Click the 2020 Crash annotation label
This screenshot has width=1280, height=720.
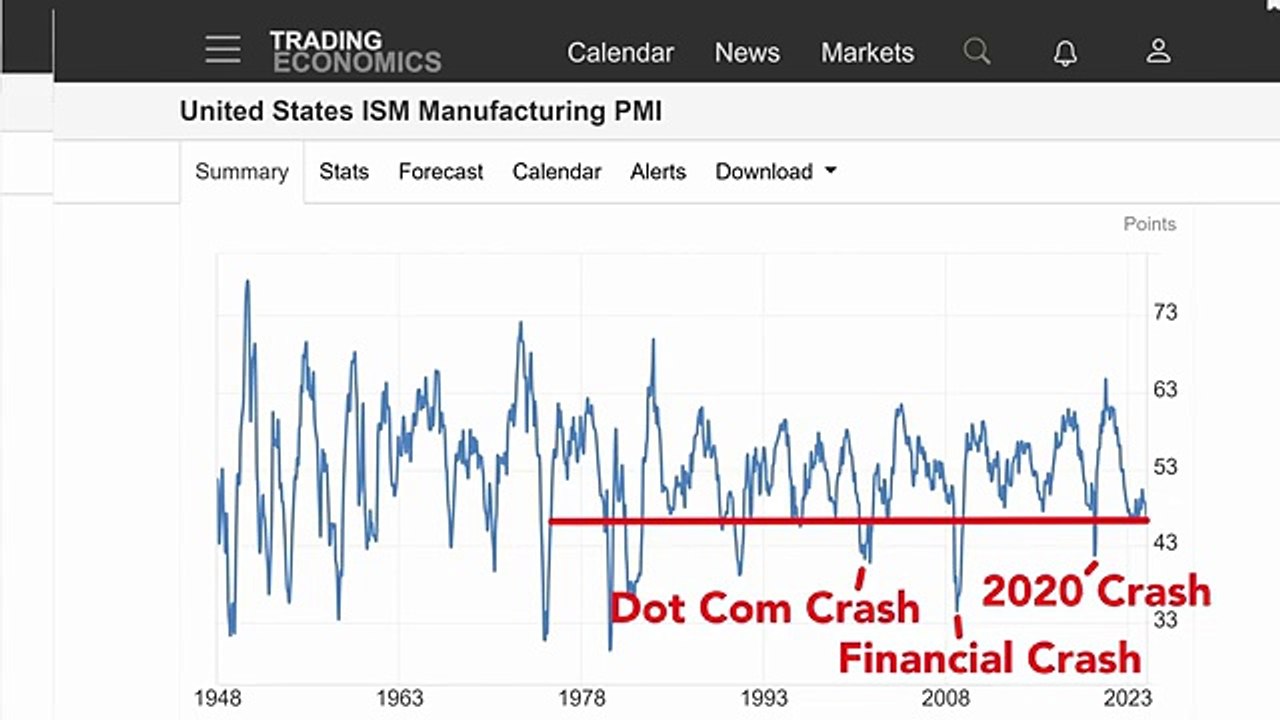[1096, 591]
